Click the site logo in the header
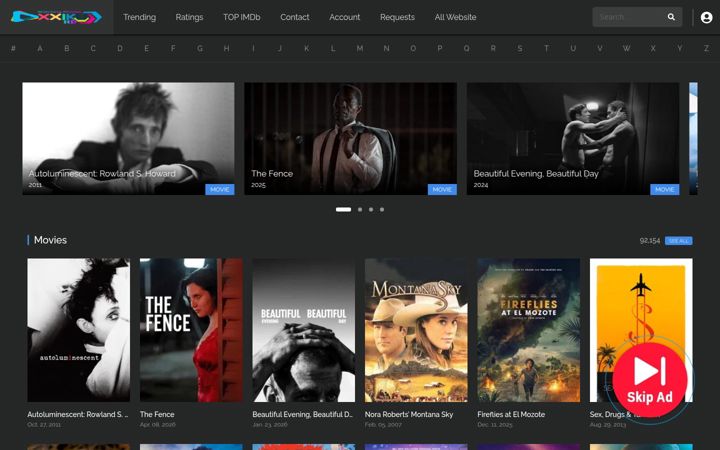 pyautogui.click(x=56, y=17)
